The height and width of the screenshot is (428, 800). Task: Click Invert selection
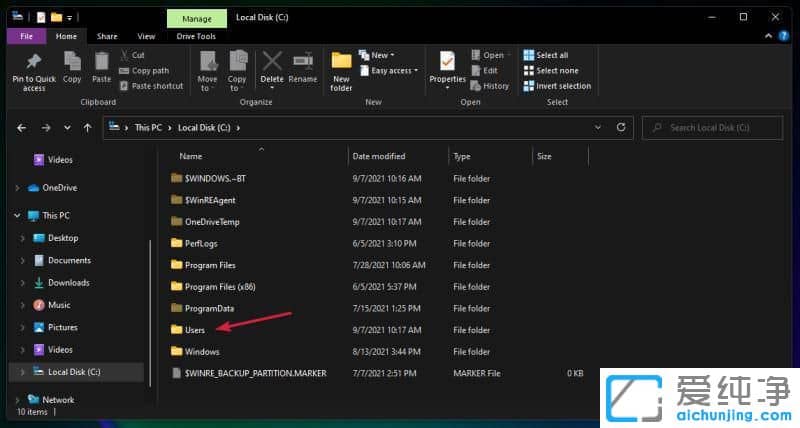pos(557,86)
